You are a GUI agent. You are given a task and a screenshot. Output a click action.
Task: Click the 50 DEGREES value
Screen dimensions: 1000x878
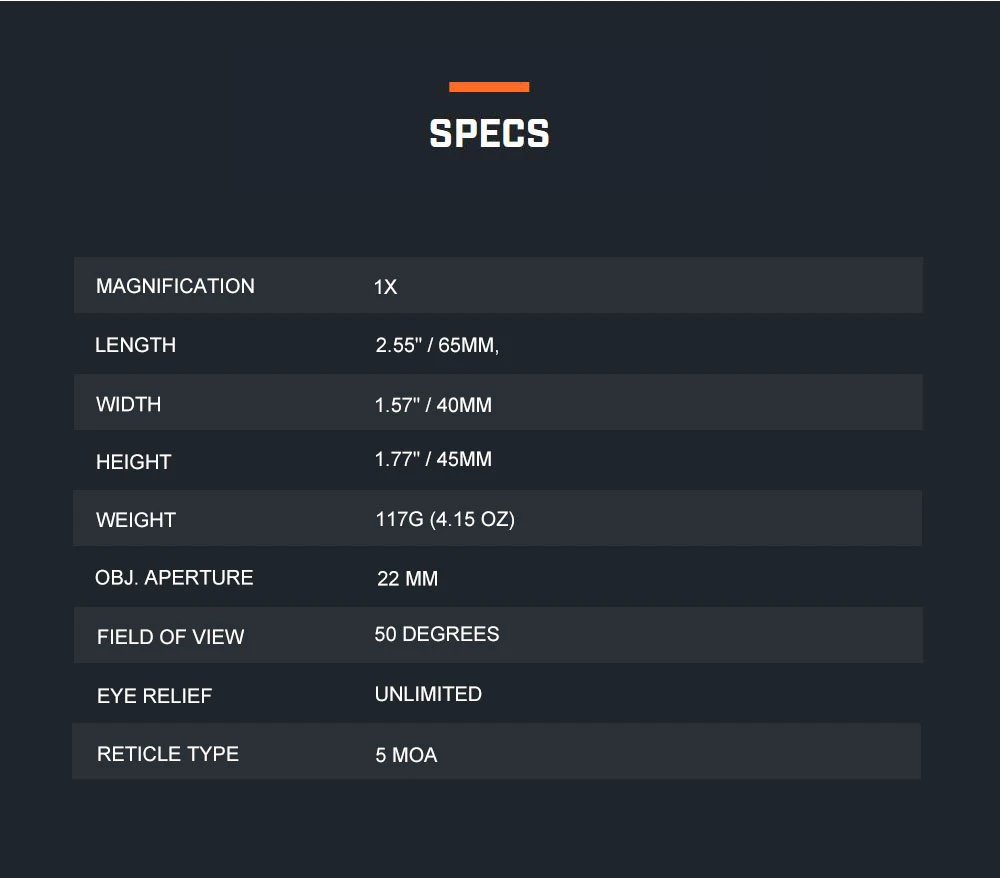(437, 634)
